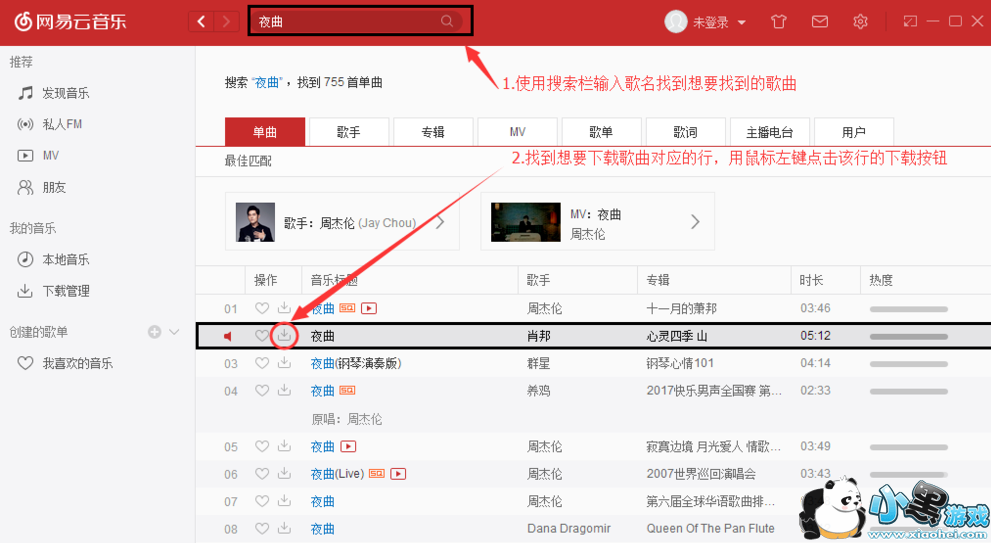Open the messages envelope icon
This screenshot has width=991, height=543.
[x=820, y=21]
